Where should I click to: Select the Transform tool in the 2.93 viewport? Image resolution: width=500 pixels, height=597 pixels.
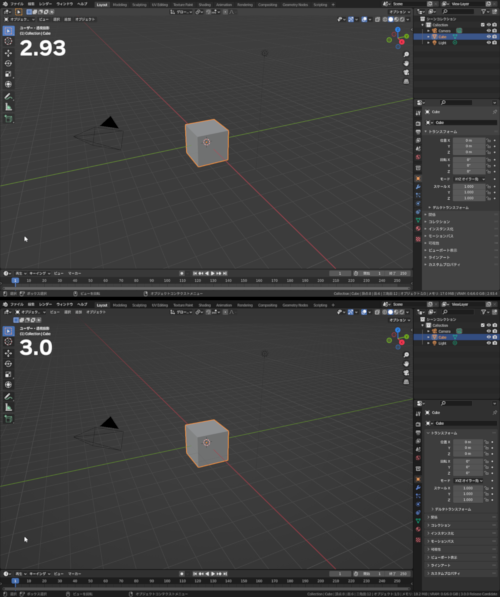[x=8, y=84]
